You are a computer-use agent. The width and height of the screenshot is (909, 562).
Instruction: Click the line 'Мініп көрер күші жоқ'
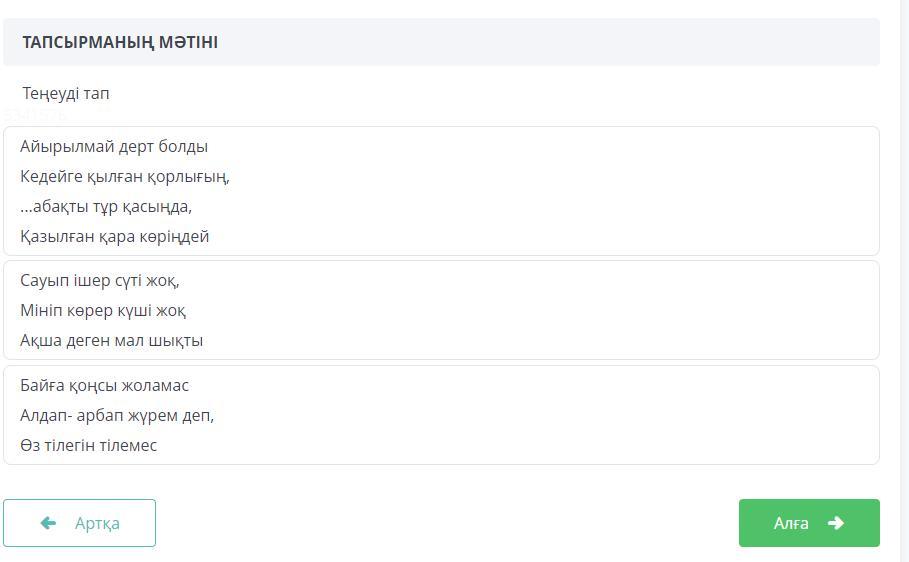[x=103, y=310]
